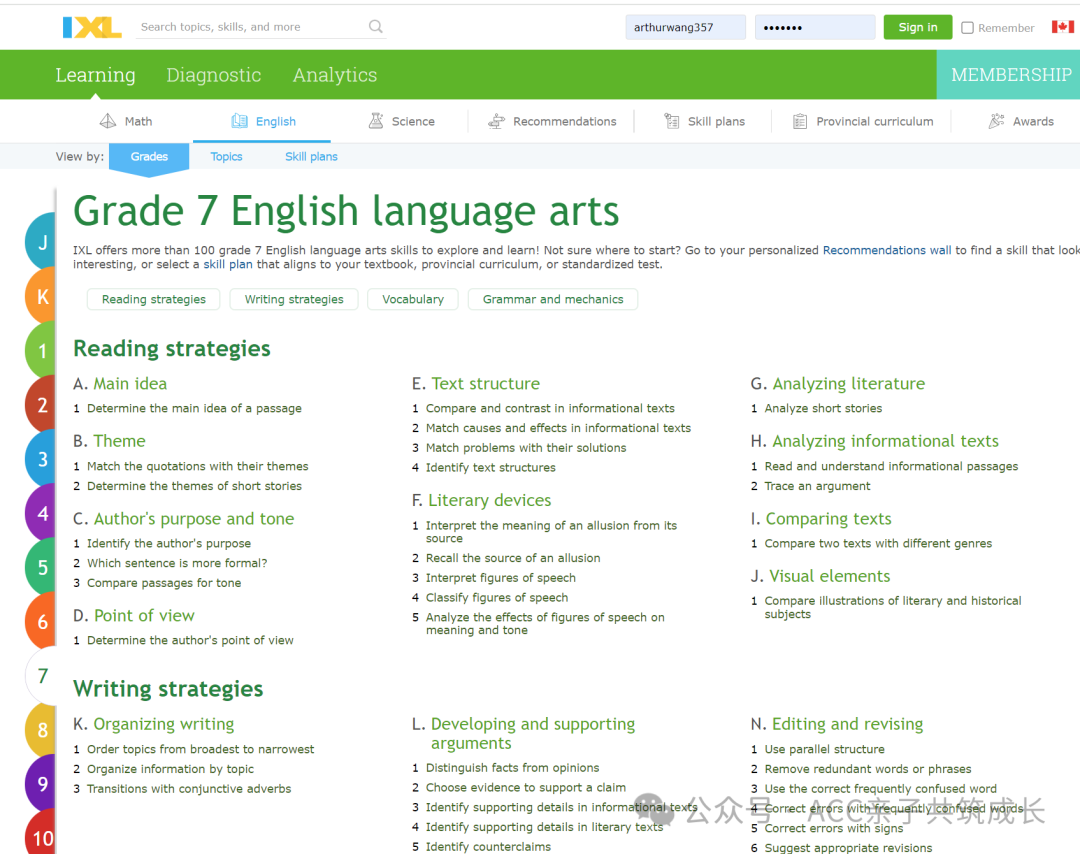
Task: Select the grade 6 bubble
Action: pos(41,621)
